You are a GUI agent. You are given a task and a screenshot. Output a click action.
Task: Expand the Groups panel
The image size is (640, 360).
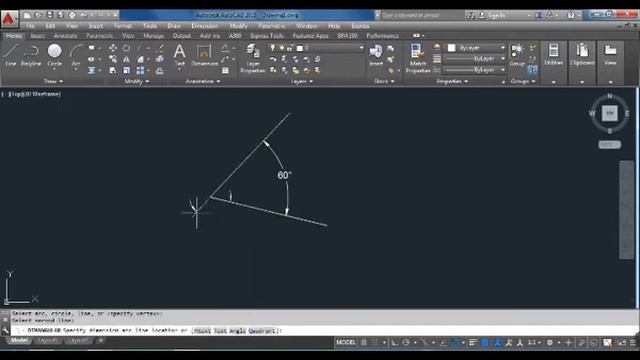pos(523,81)
